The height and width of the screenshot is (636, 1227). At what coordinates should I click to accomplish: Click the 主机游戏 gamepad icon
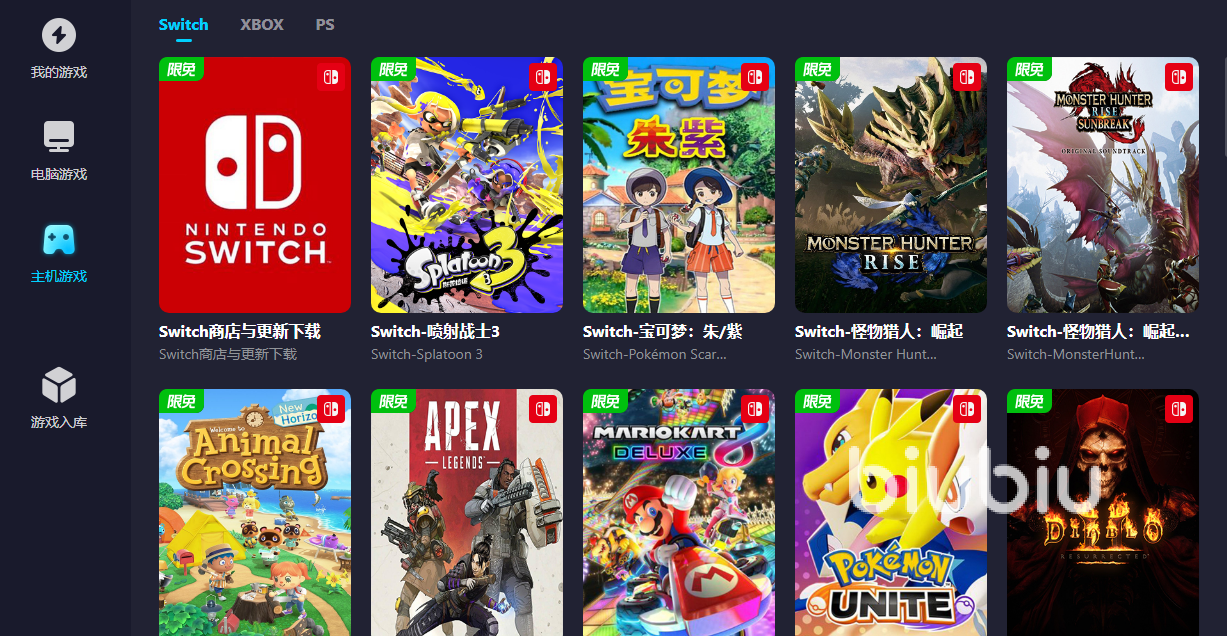(x=58, y=239)
